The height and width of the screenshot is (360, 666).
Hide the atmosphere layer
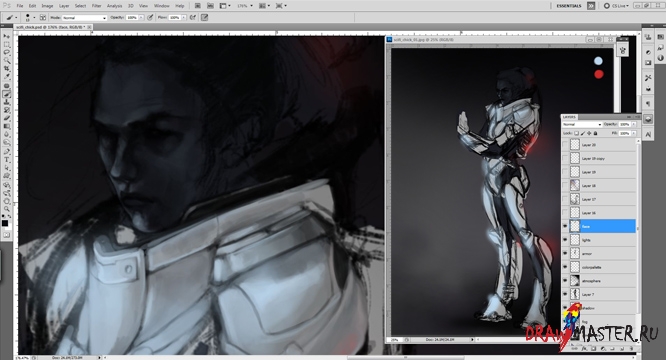(565, 281)
